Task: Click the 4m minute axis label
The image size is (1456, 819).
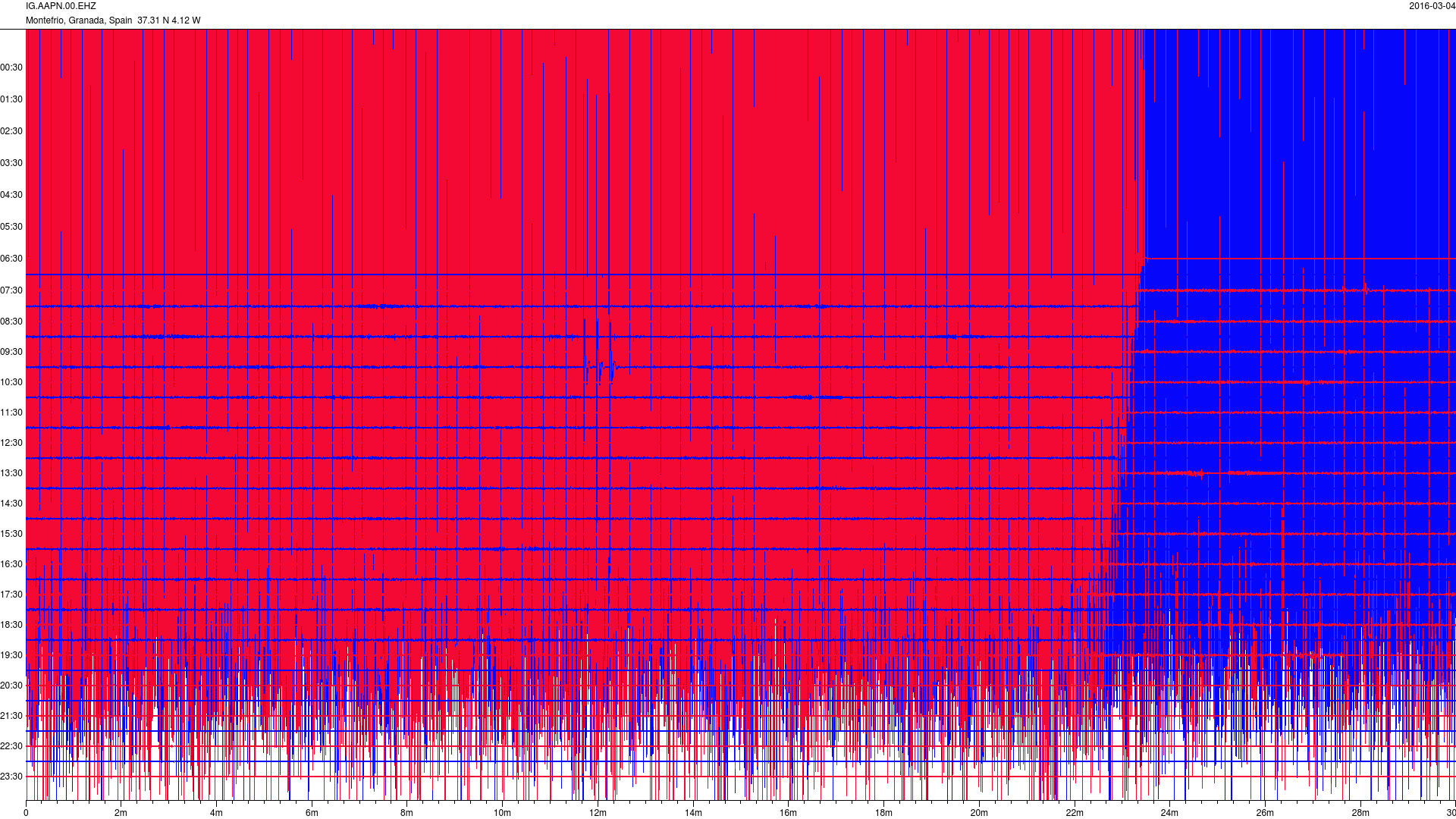Action: point(216,813)
